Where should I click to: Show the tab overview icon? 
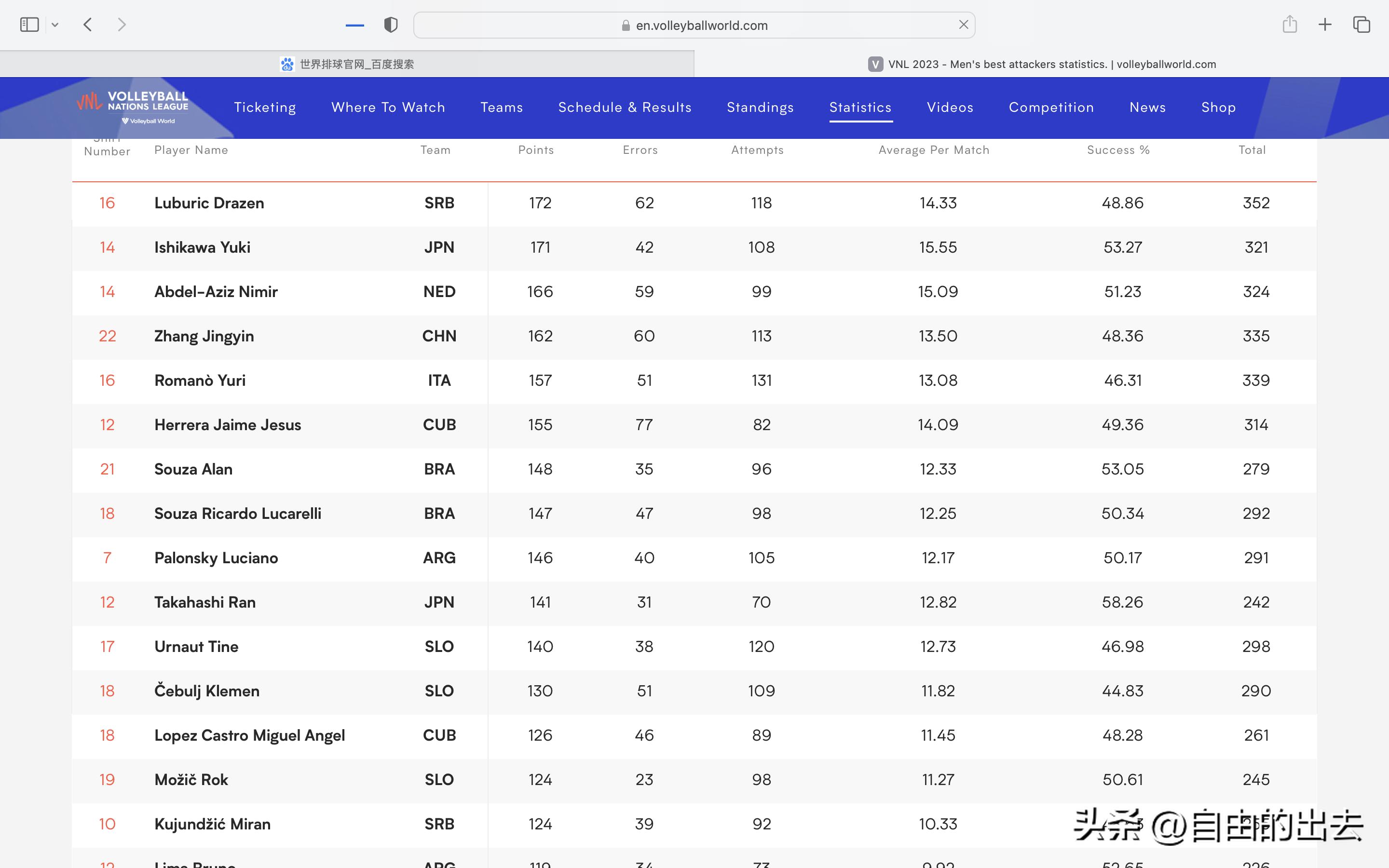tap(1361, 25)
